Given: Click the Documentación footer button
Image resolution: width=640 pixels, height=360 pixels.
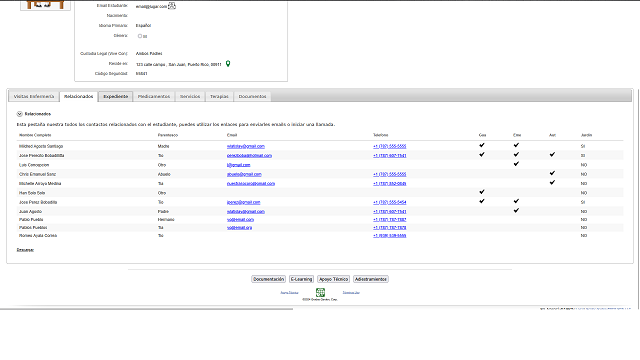Looking at the screenshot, I should (268, 279).
